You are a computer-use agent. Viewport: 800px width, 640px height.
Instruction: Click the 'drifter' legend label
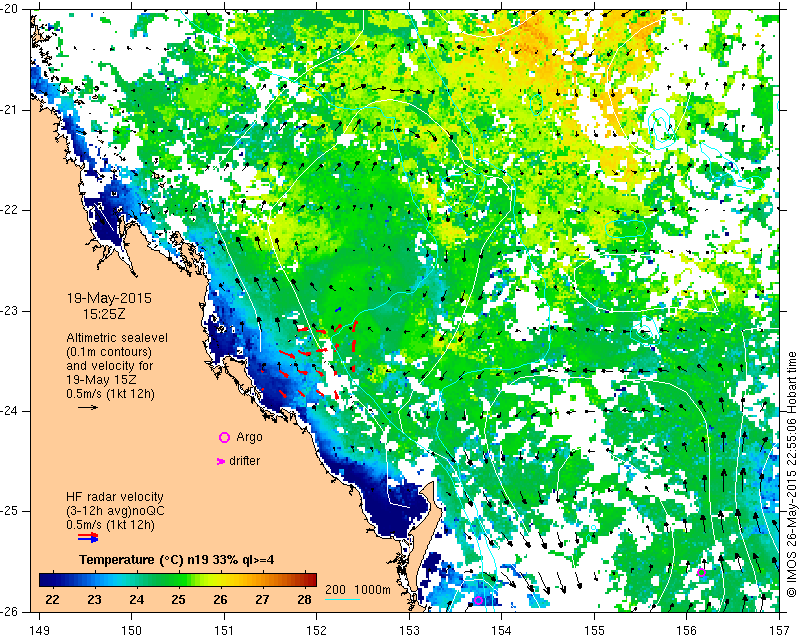244,461
